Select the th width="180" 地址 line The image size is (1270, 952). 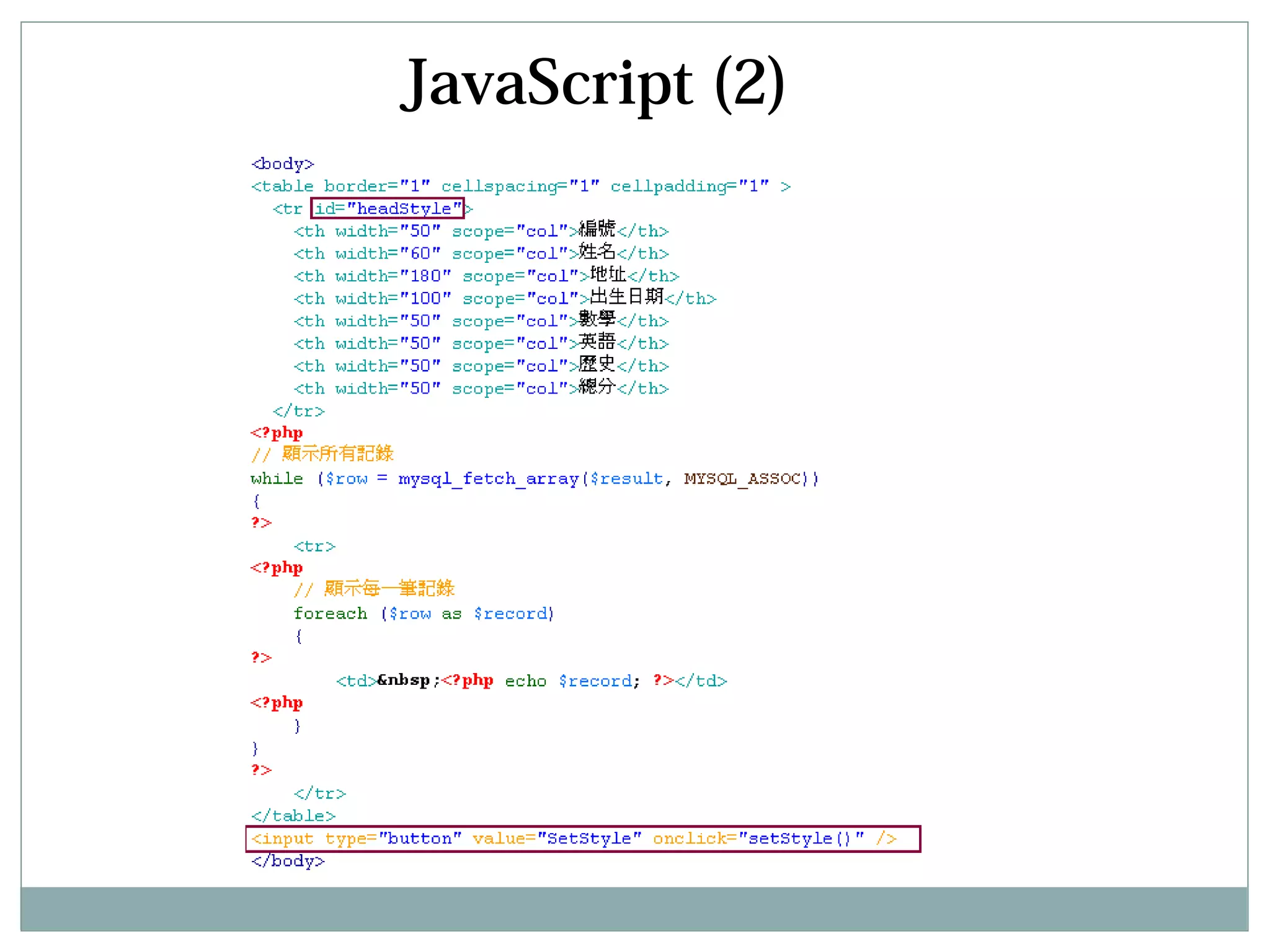click(487, 275)
